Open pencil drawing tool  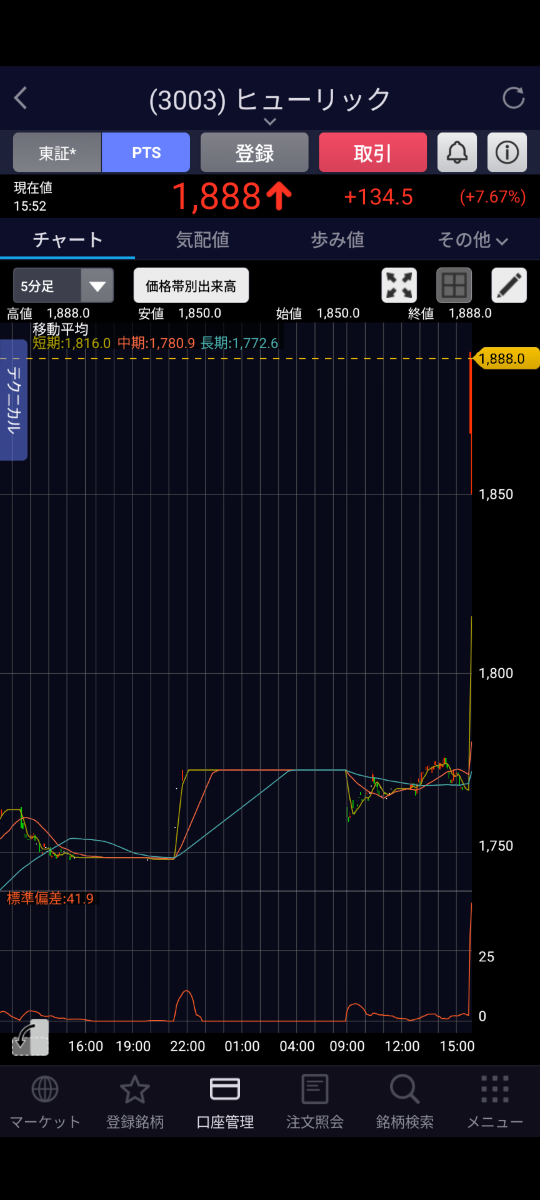[x=509, y=285]
